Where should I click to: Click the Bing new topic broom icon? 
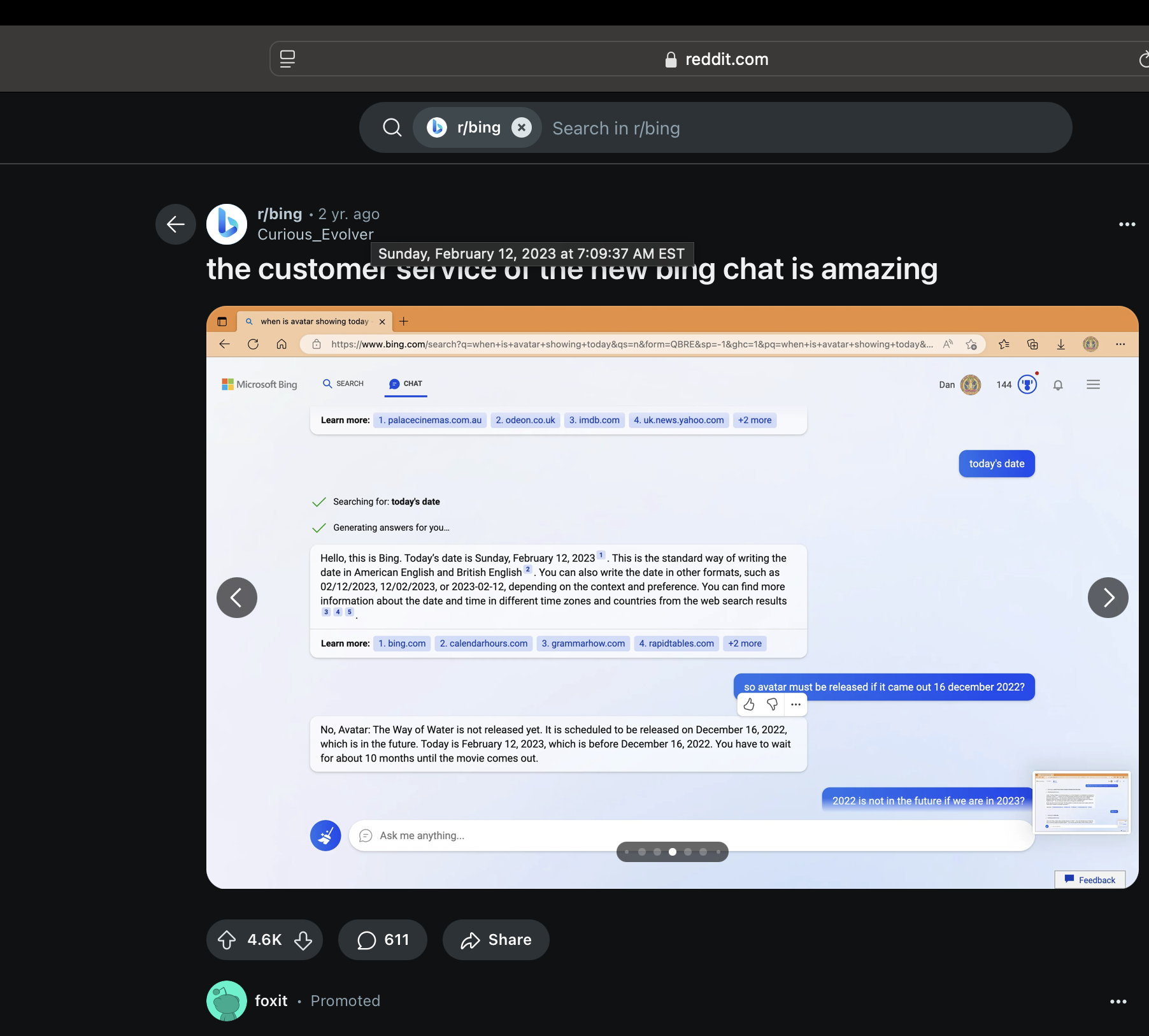coord(325,835)
